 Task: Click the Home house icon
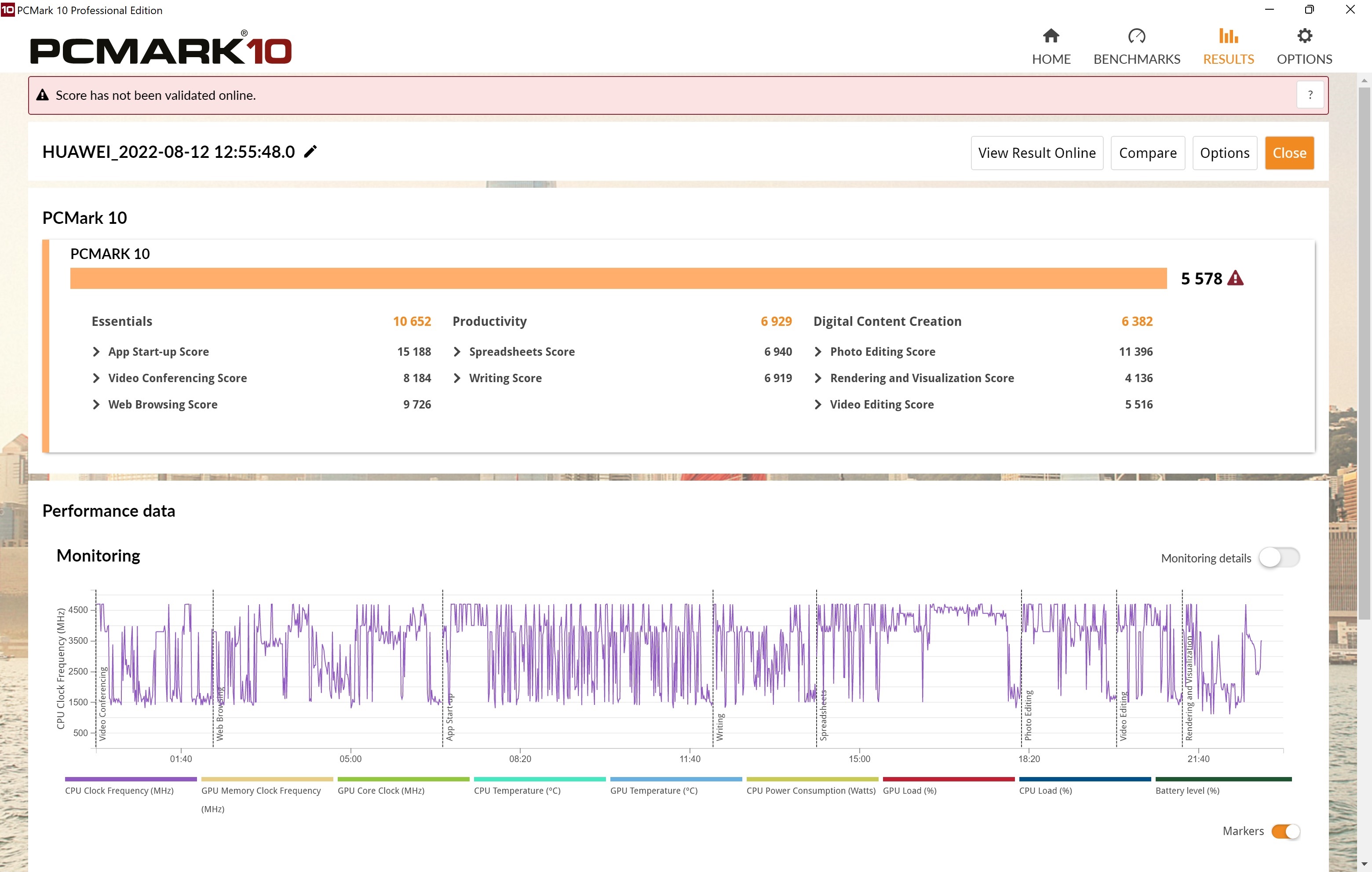(x=1051, y=36)
